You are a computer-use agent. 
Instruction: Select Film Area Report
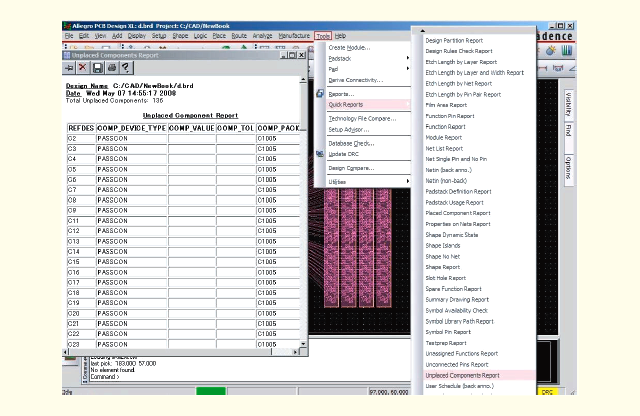[446, 105]
